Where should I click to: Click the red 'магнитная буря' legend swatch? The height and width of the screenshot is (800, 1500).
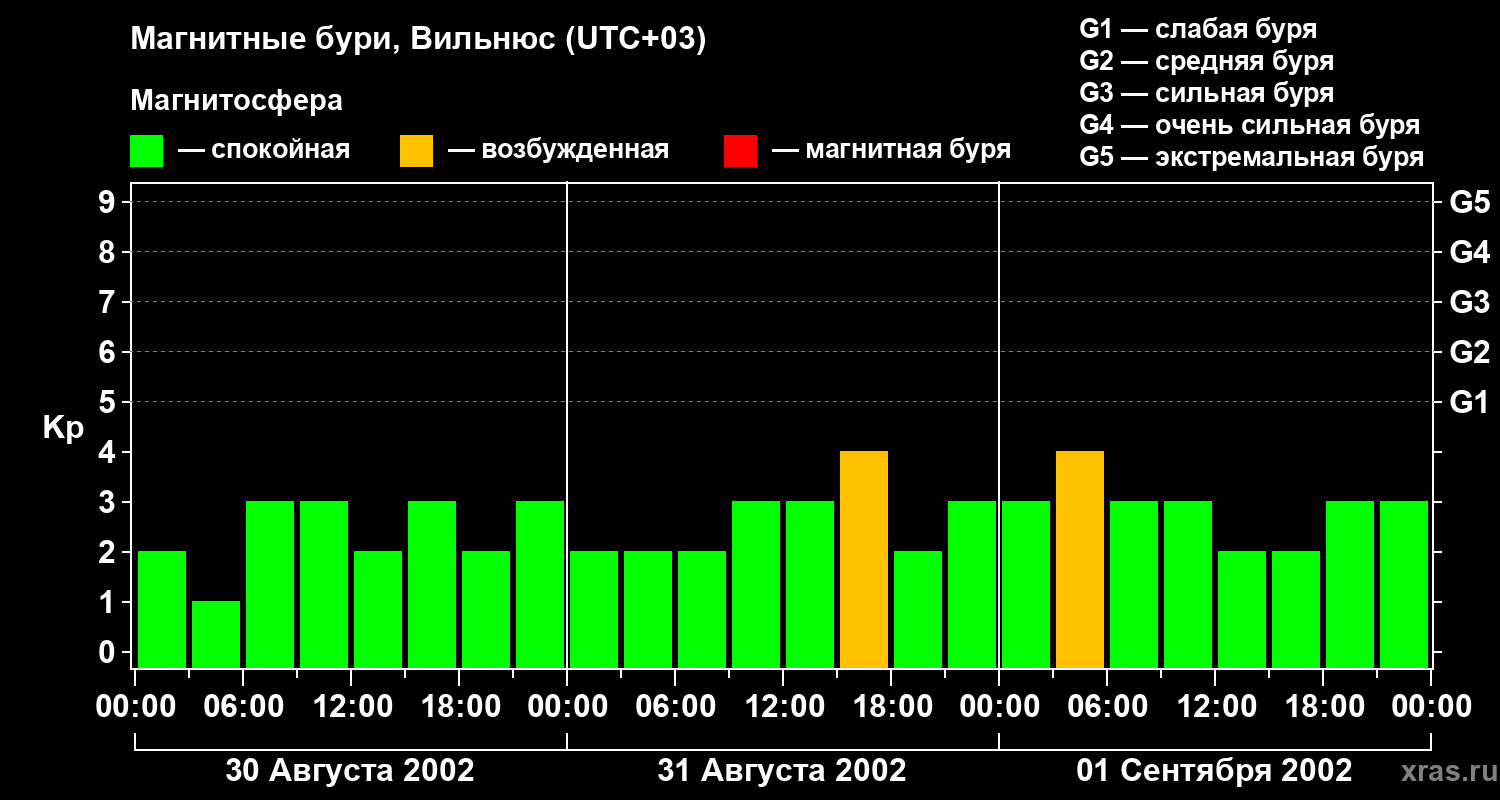click(740, 151)
